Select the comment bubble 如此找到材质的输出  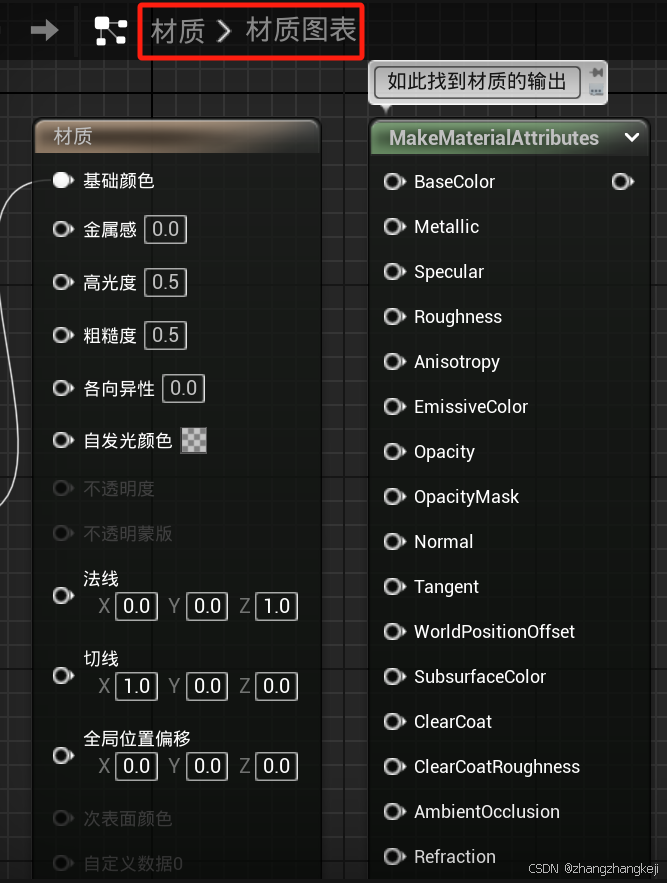[477, 82]
